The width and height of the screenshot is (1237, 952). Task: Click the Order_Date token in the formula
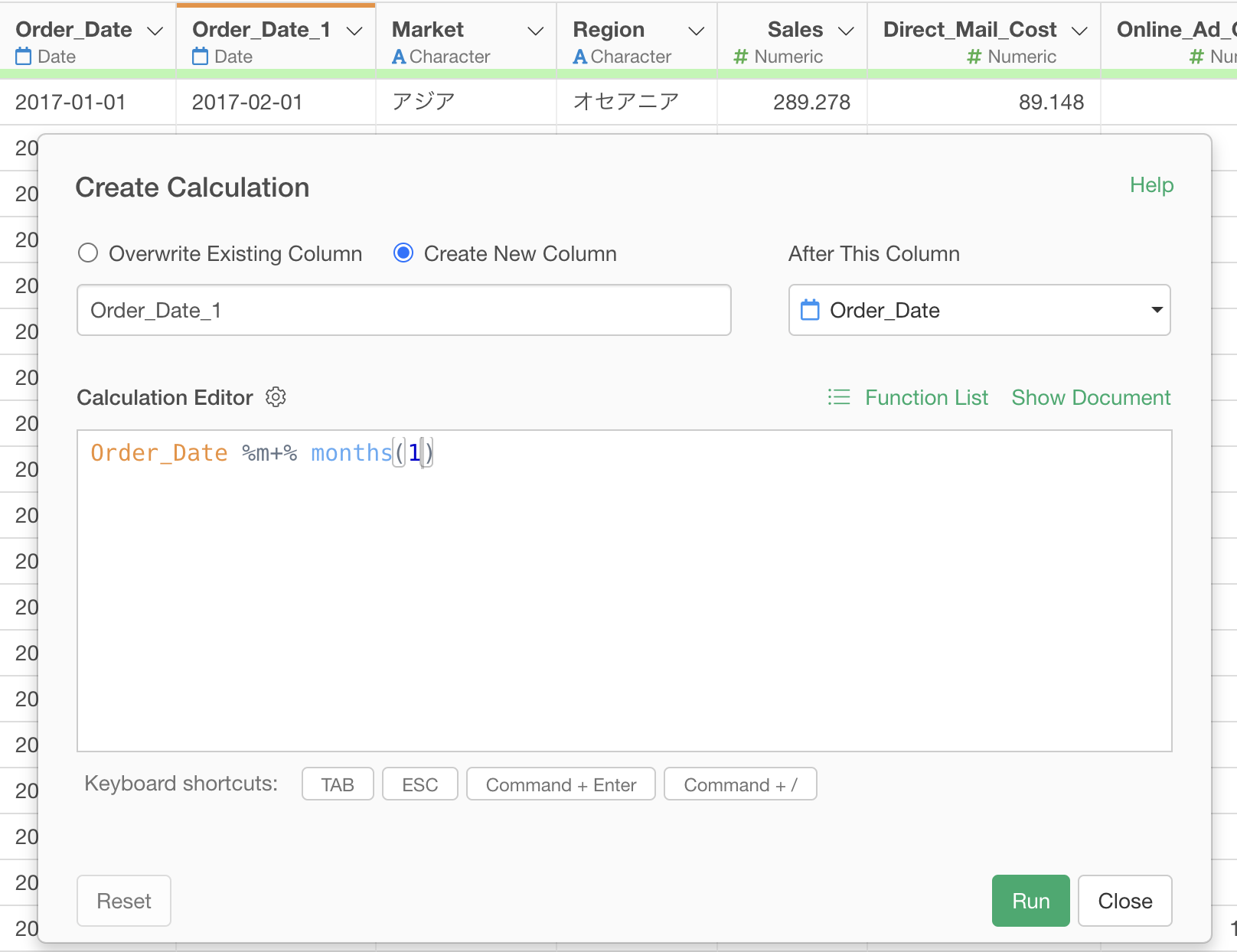[159, 453]
